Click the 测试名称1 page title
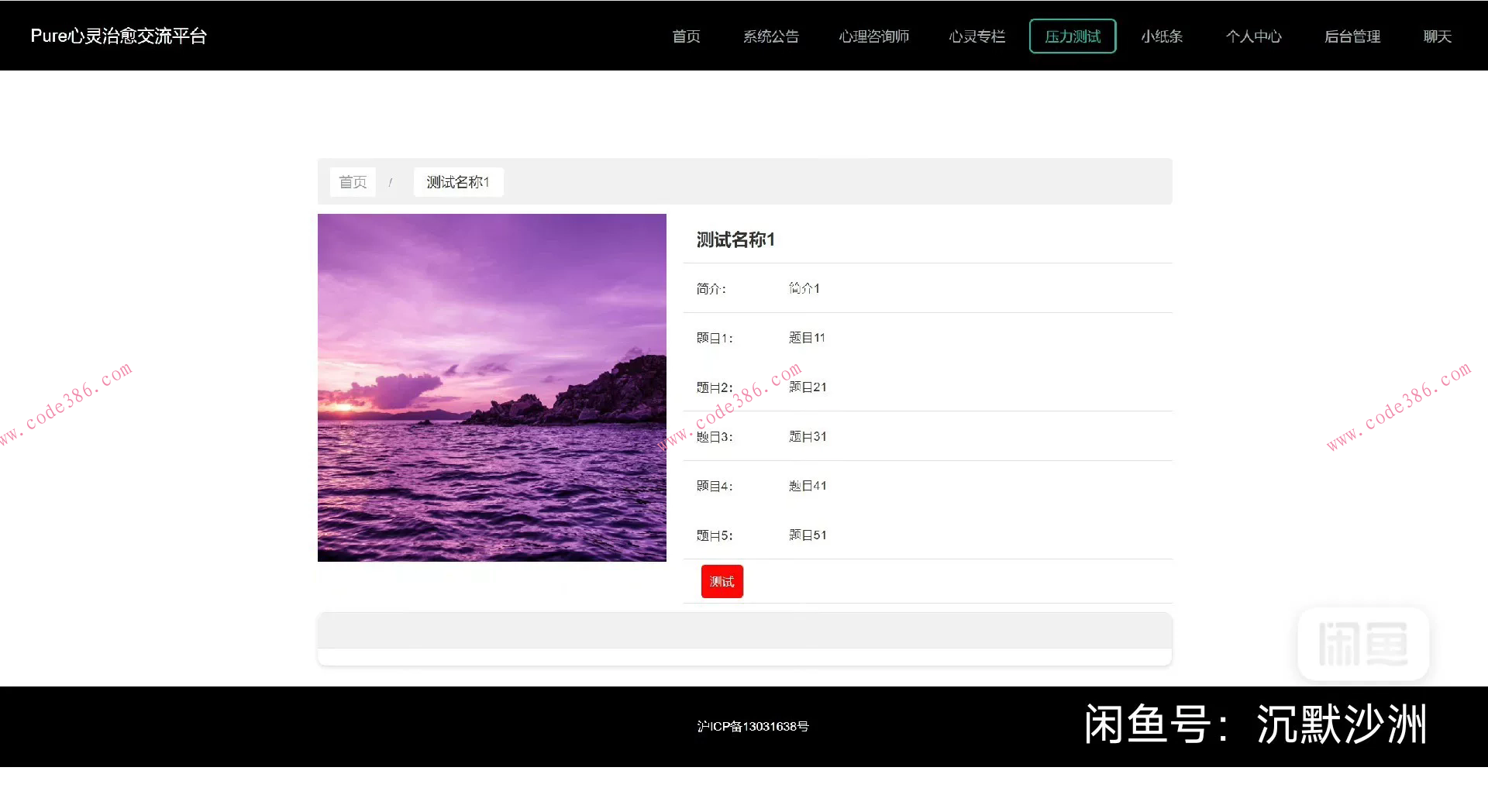The image size is (1488, 812). (735, 240)
